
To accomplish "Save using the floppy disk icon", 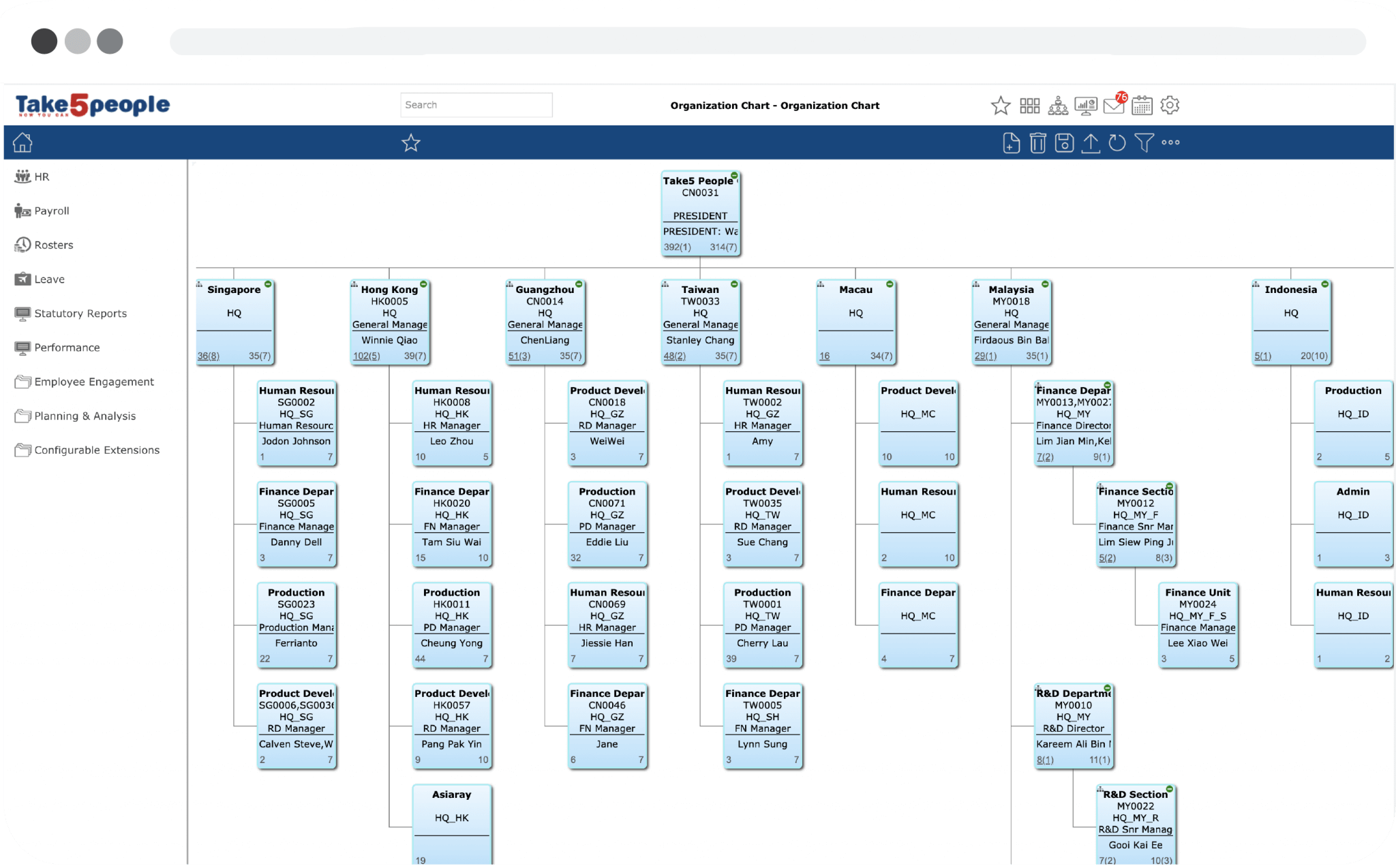I will (x=1064, y=143).
